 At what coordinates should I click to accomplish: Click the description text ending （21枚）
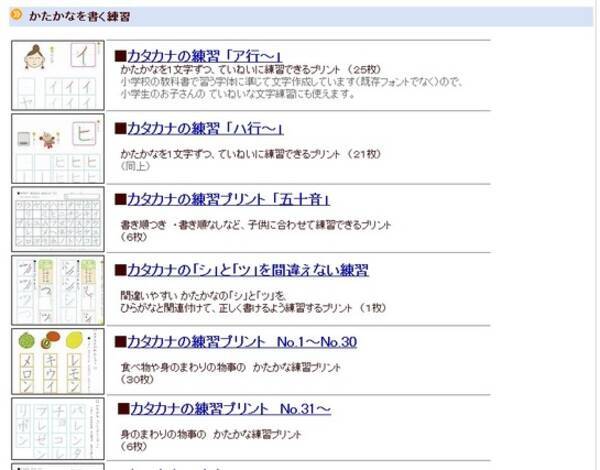[x=251, y=154]
